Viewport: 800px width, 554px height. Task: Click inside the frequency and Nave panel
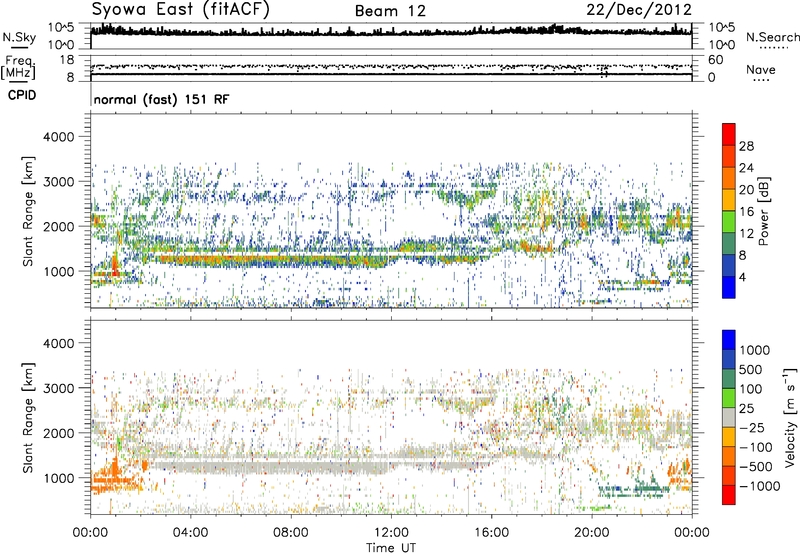(391, 68)
